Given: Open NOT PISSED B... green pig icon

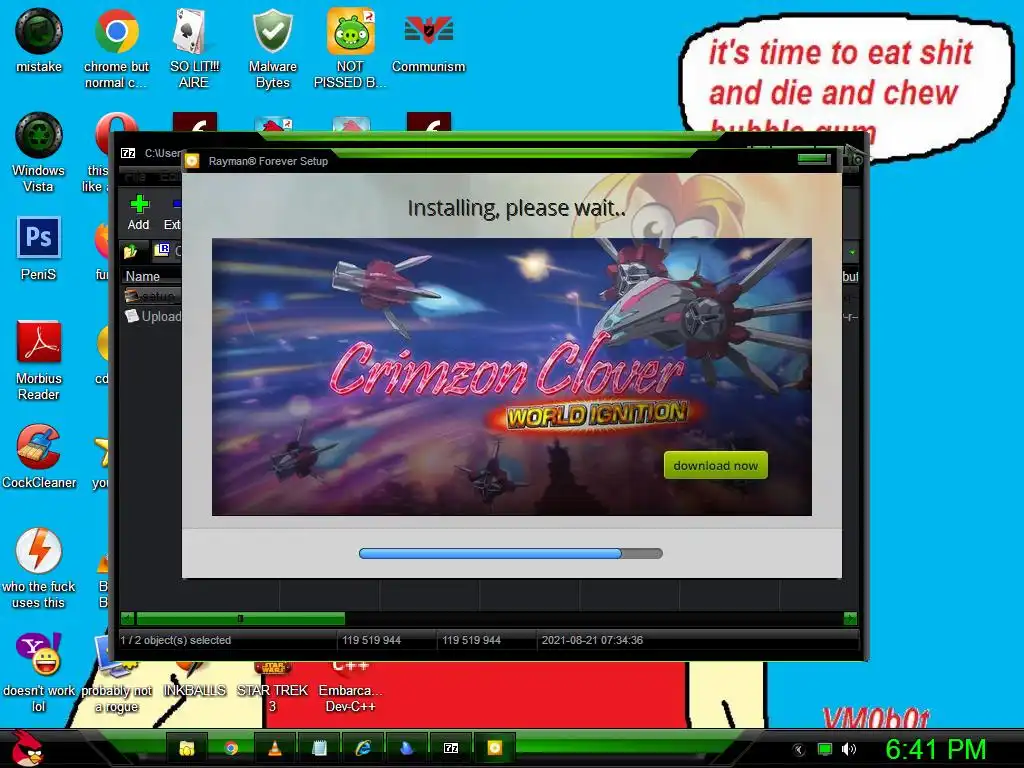Looking at the screenshot, I should (350, 47).
